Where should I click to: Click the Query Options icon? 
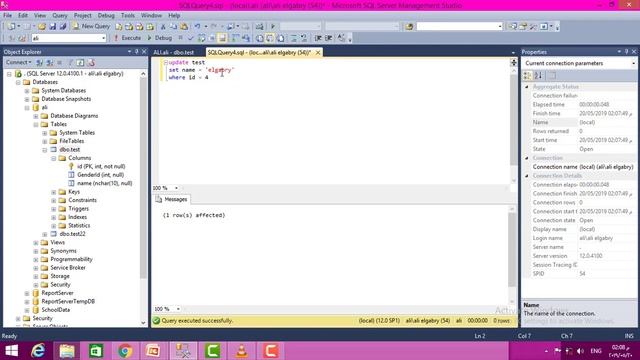click(212, 38)
